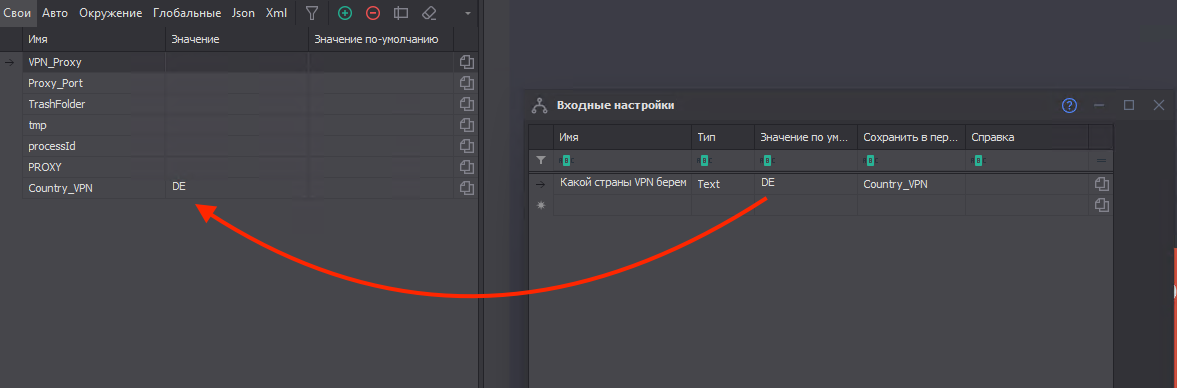This screenshot has width=1177, height=388.
Task: Select the PROXY variable name
Action: [x=44, y=167]
